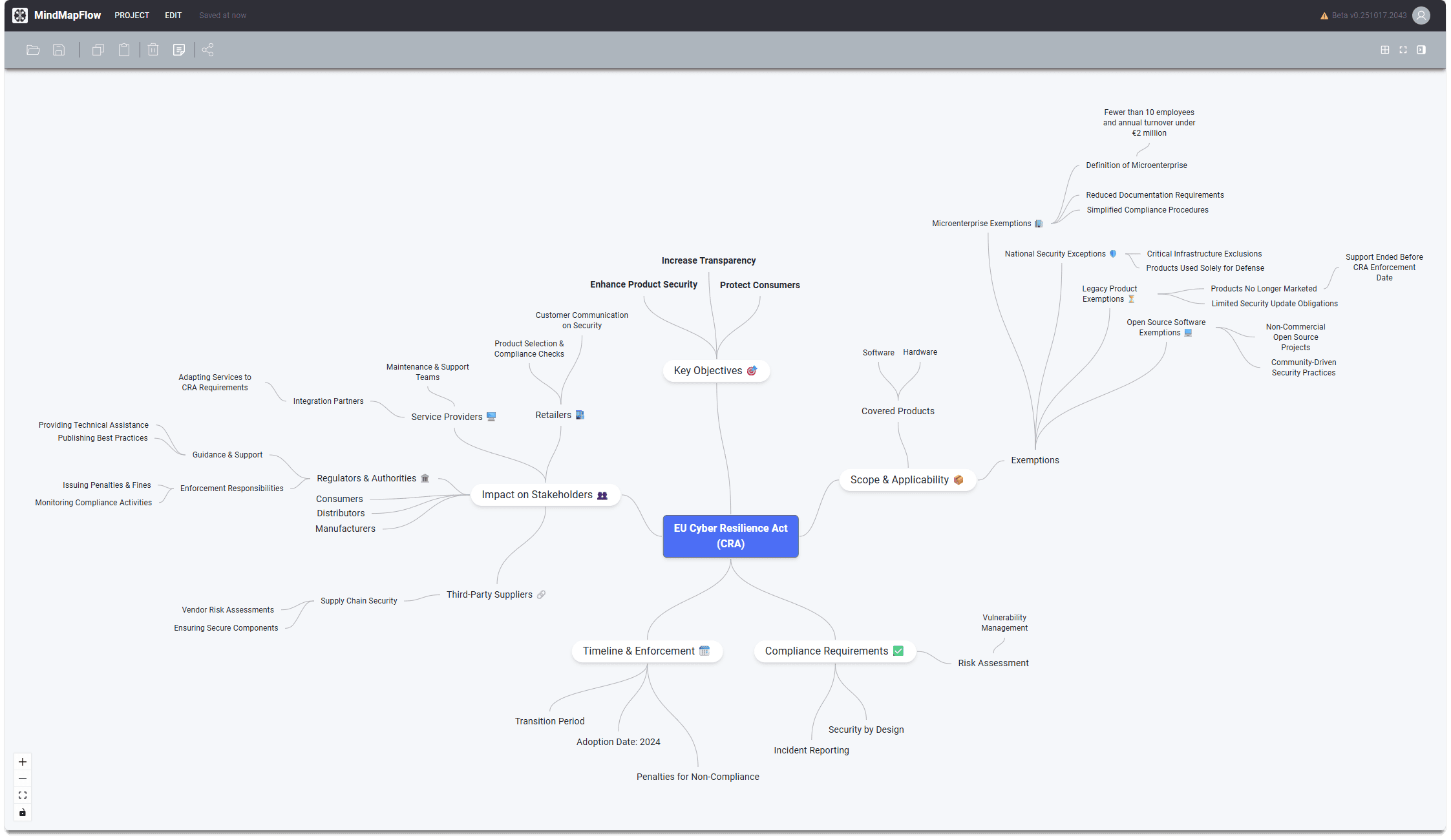Attach a note using the sticky-note icon

(179, 50)
